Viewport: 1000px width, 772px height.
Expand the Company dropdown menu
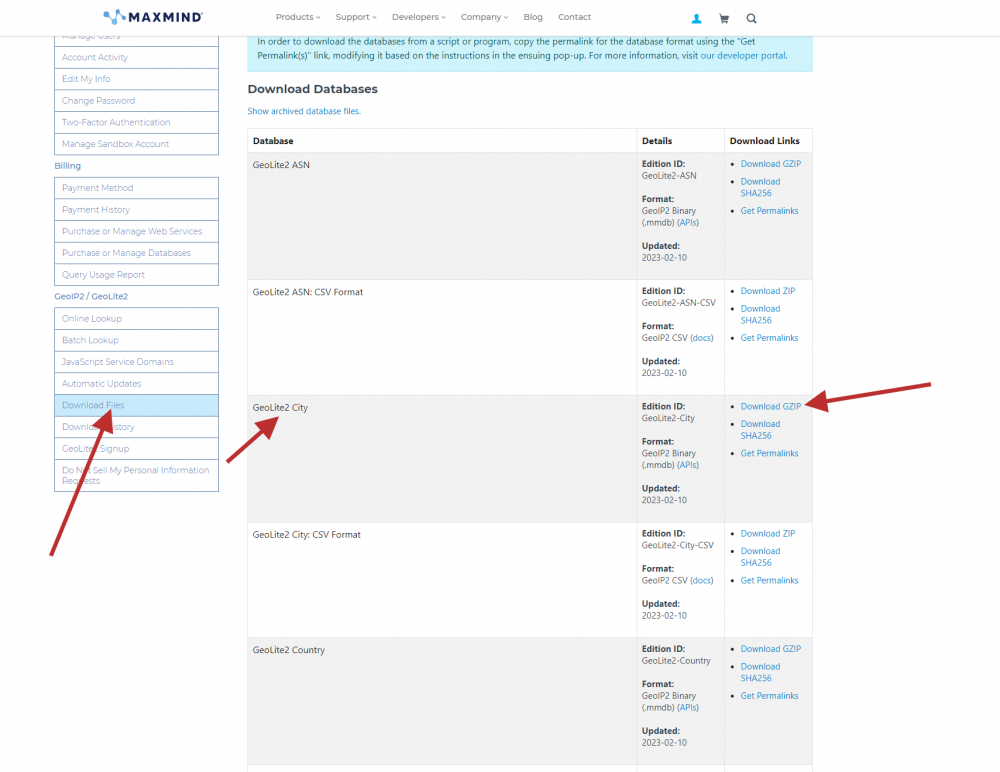(x=483, y=17)
